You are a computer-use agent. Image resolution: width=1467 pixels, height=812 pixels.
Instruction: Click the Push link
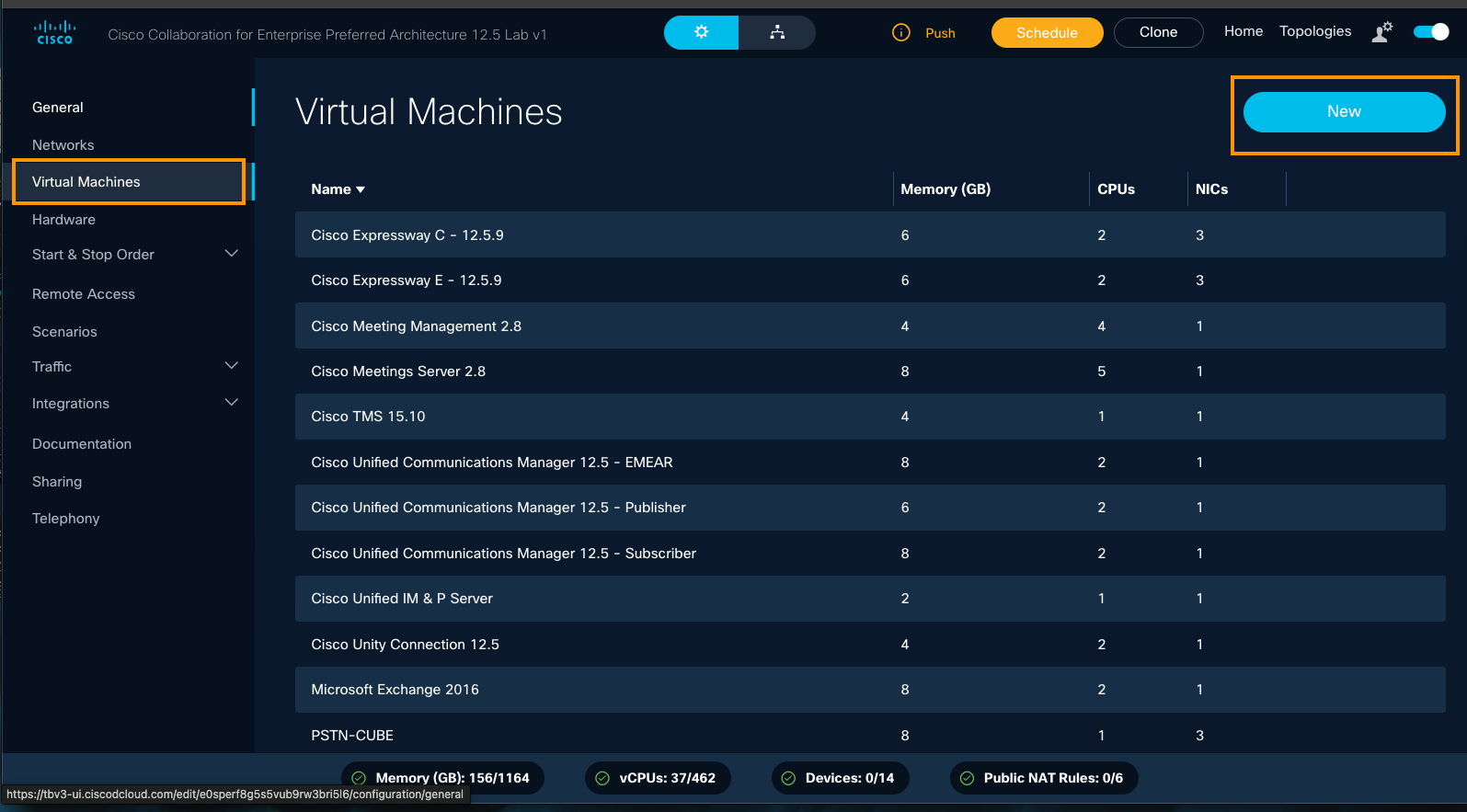pyautogui.click(x=940, y=33)
